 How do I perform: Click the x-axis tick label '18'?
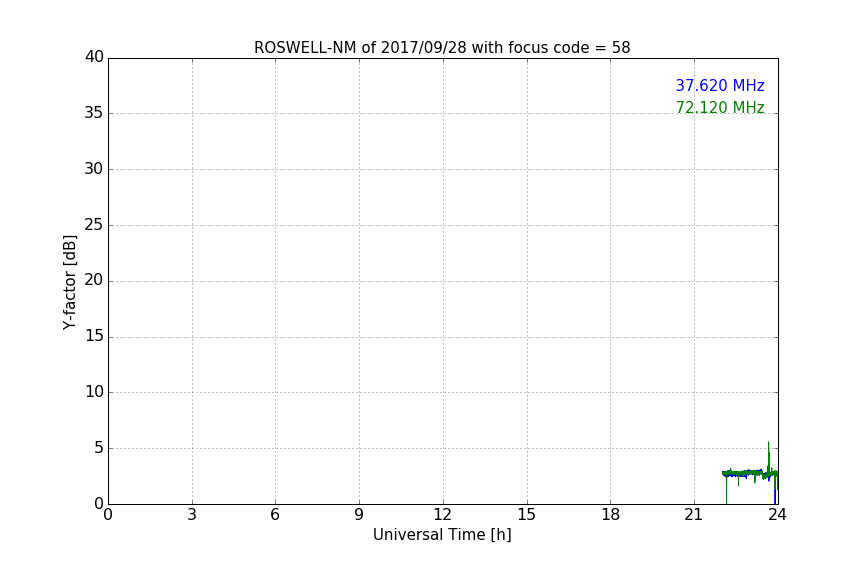(x=610, y=515)
